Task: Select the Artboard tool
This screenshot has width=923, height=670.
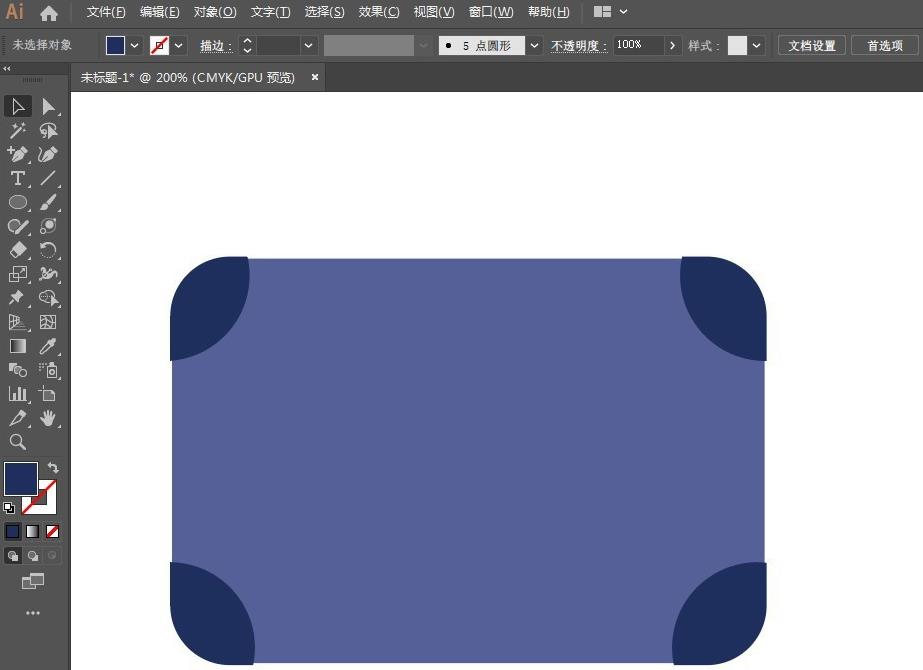Action: [x=48, y=394]
